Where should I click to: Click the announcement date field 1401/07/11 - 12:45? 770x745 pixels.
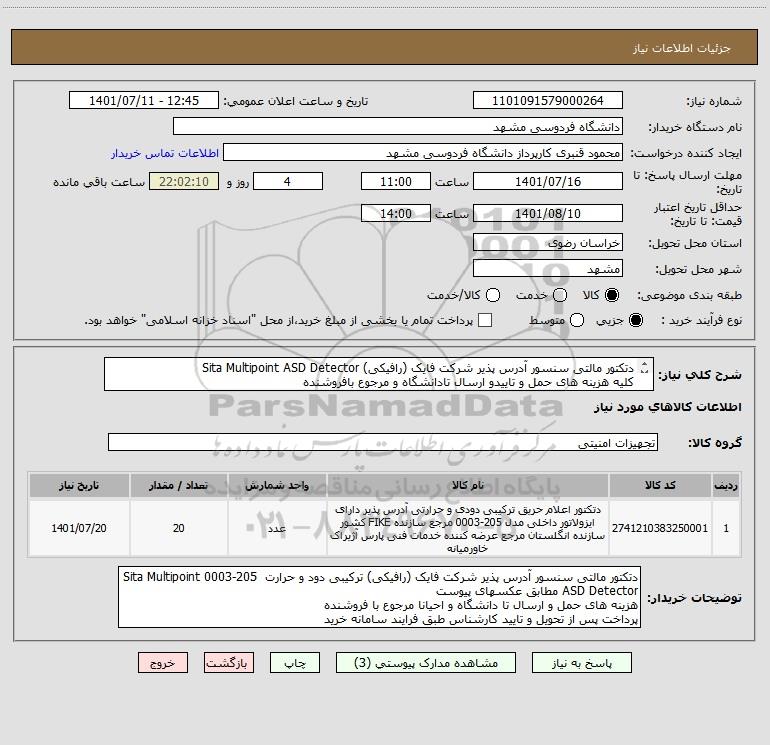[144, 100]
